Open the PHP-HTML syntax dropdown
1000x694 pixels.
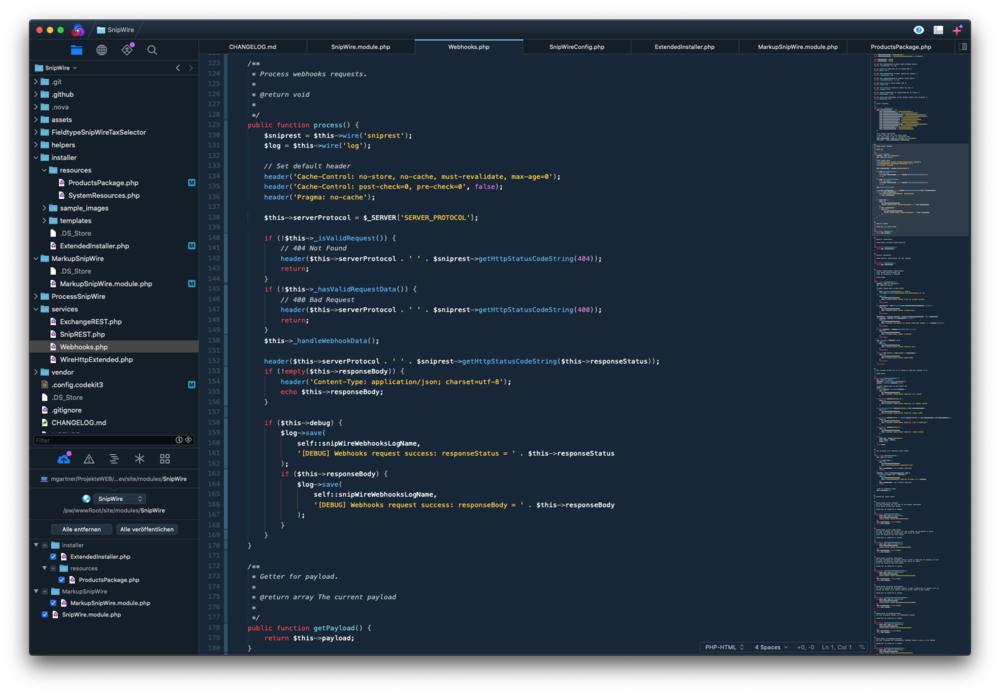[724, 647]
